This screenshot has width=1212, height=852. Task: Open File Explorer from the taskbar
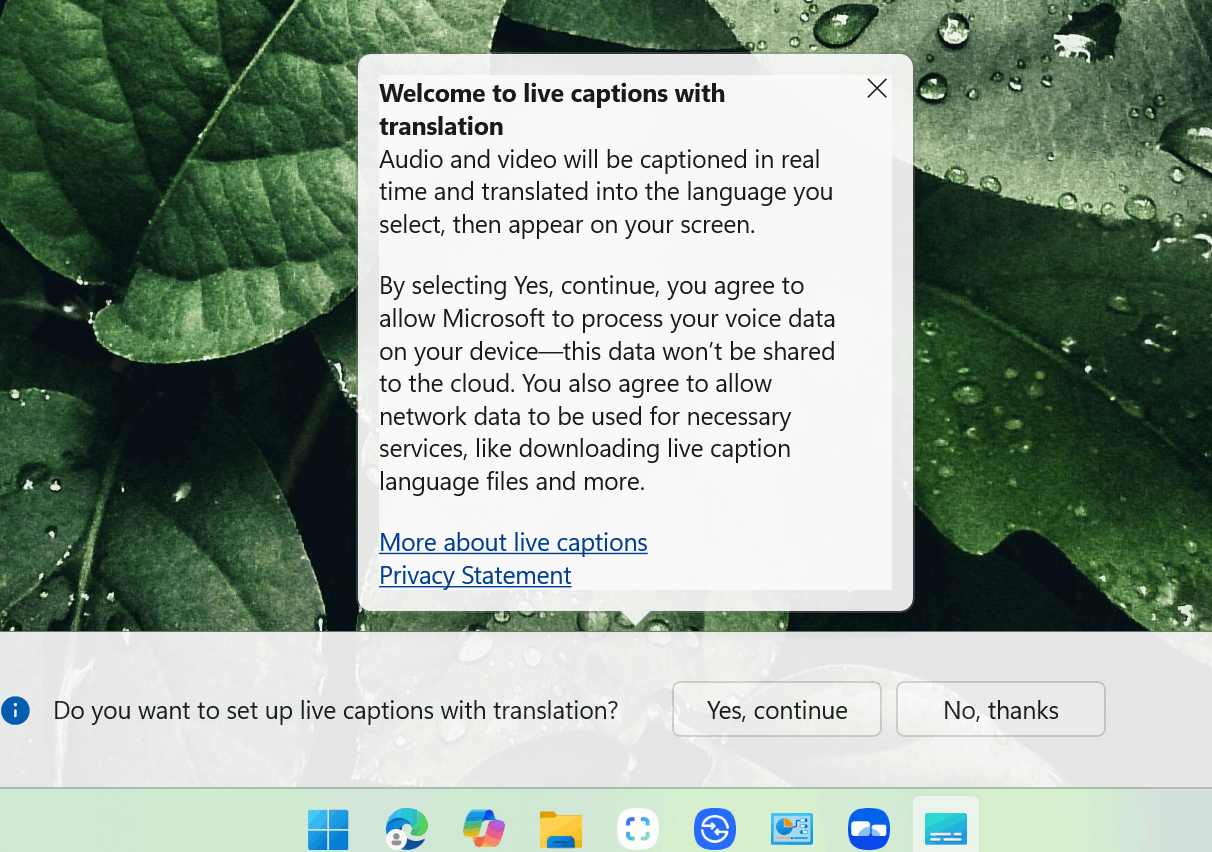tap(560, 828)
